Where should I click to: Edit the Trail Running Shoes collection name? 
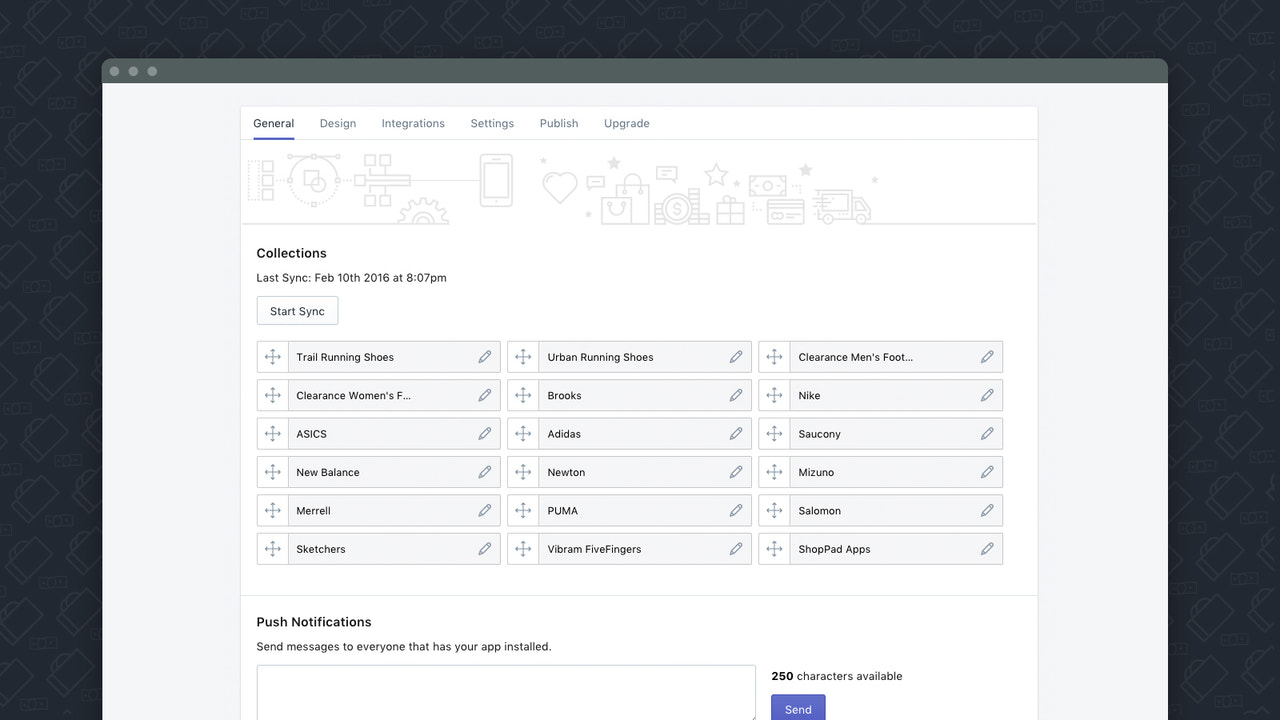tap(485, 356)
